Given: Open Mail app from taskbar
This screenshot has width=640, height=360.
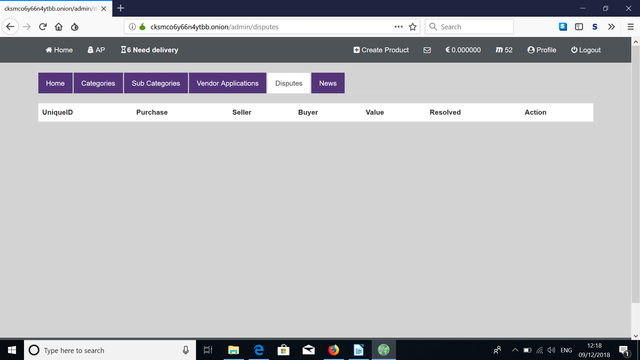Looking at the screenshot, I should (x=309, y=350).
